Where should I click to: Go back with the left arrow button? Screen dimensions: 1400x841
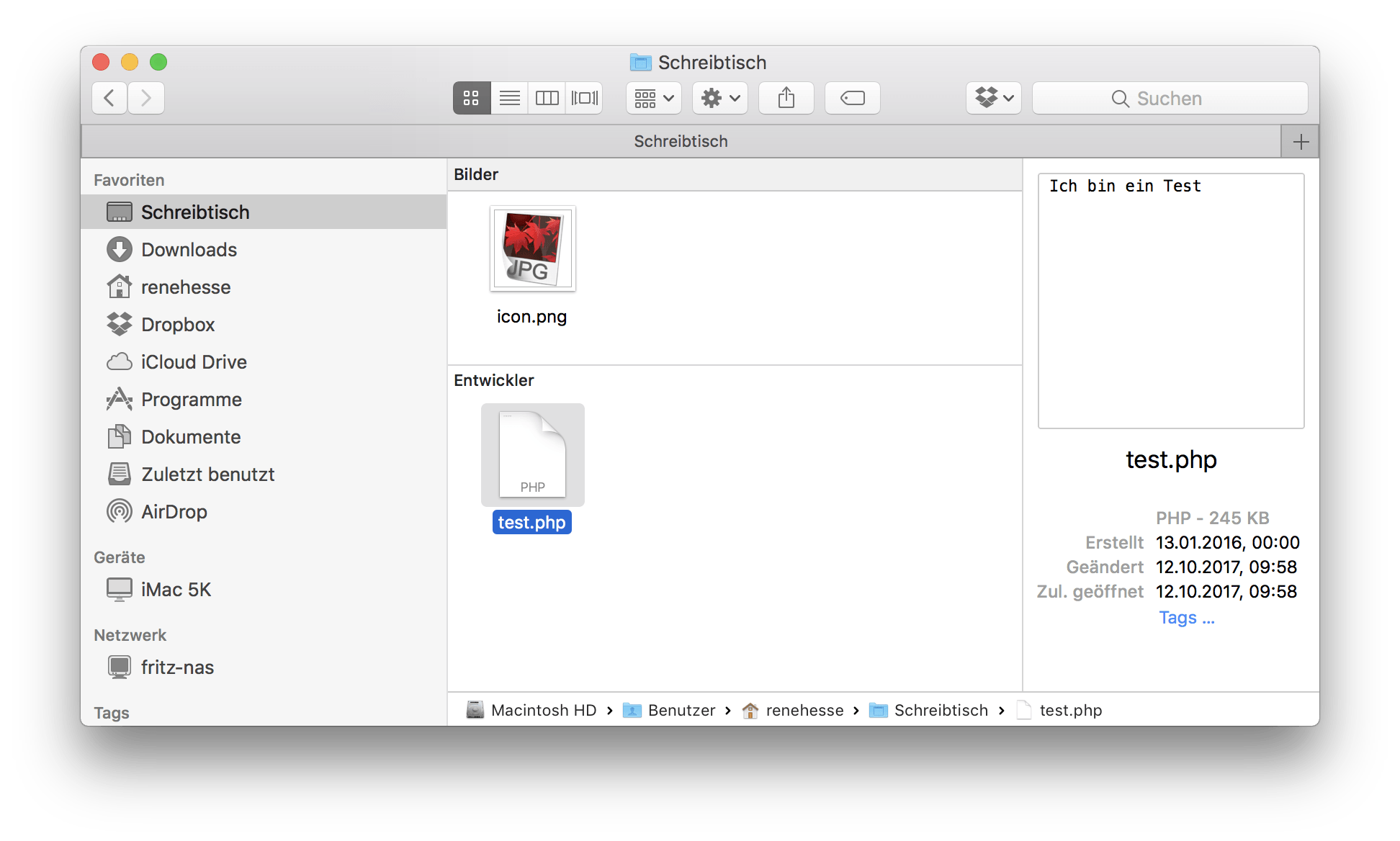tap(109, 98)
